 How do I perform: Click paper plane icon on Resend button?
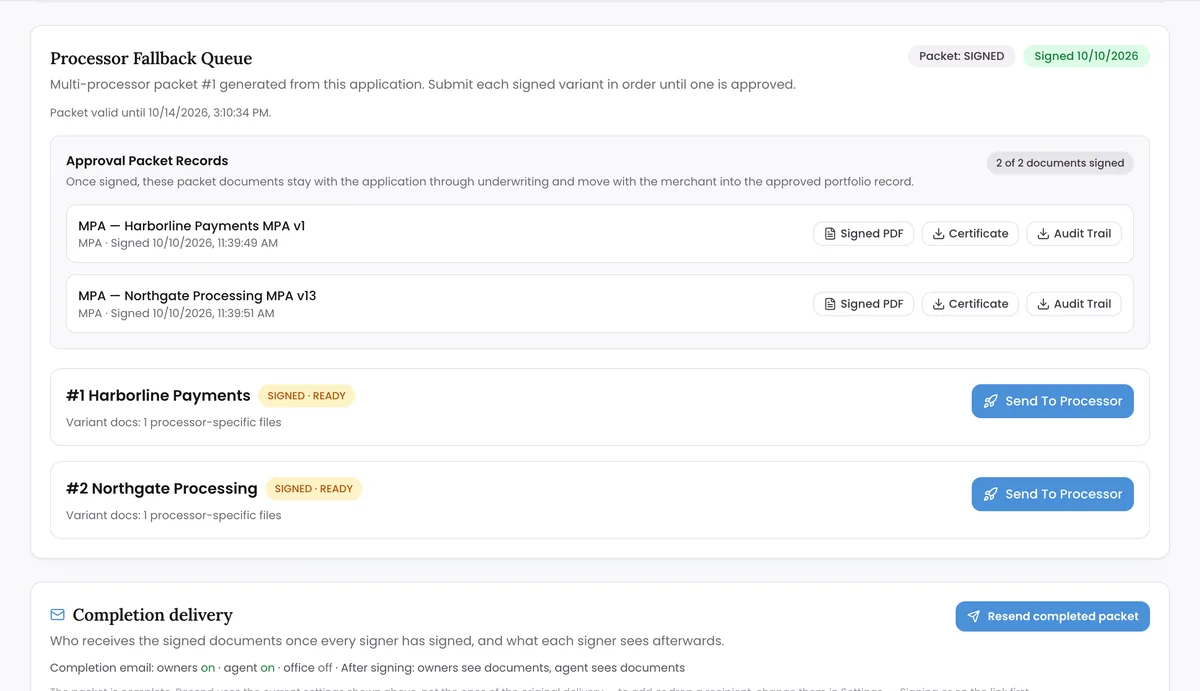[x=973, y=616]
